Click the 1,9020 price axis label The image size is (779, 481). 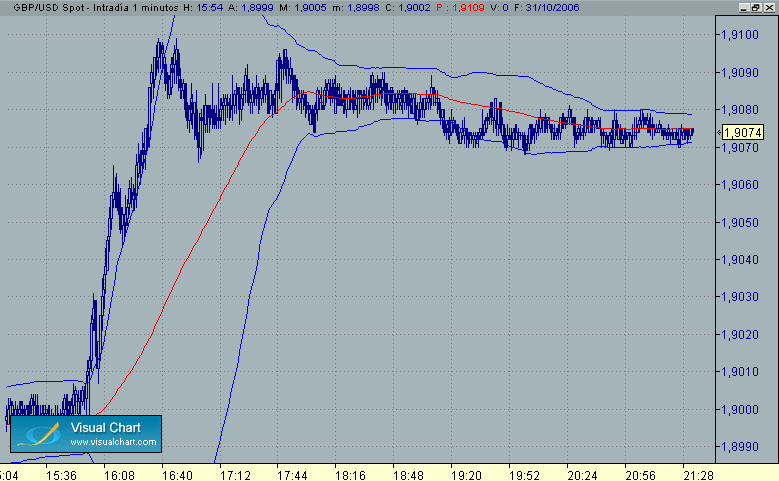pyautogui.click(x=740, y=334)
